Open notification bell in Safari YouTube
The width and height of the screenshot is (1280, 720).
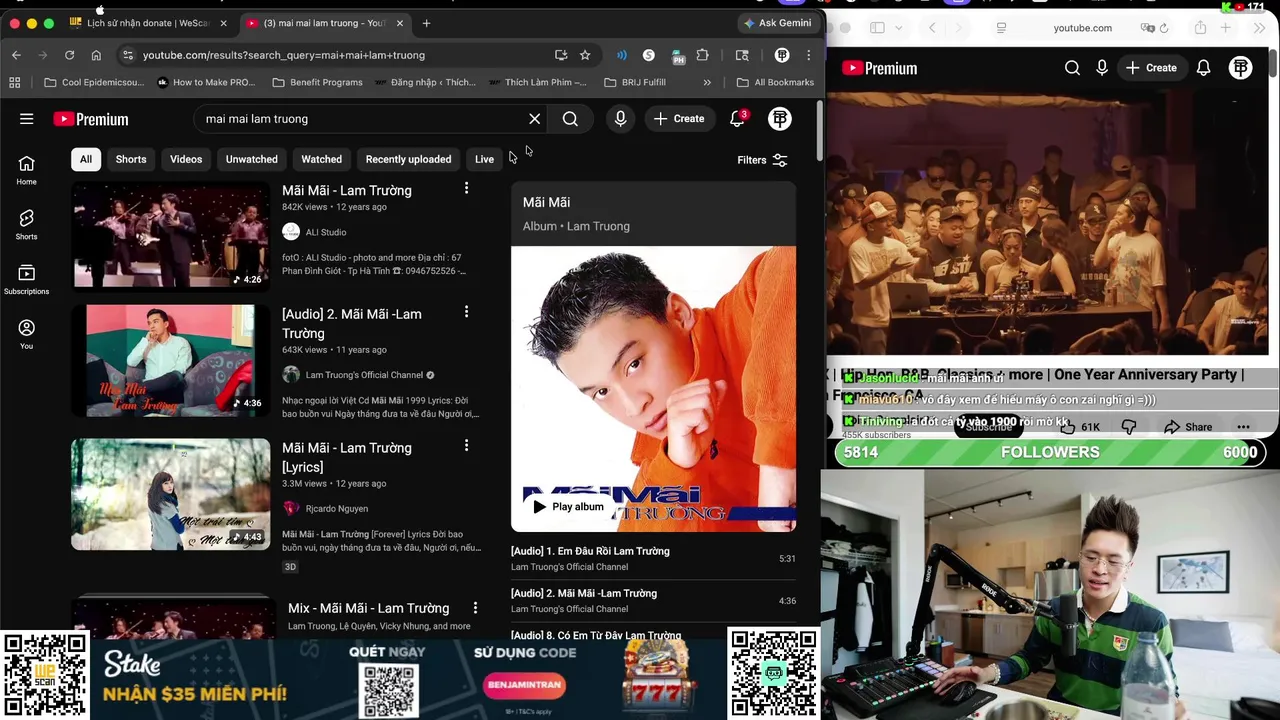(1204, 68)
